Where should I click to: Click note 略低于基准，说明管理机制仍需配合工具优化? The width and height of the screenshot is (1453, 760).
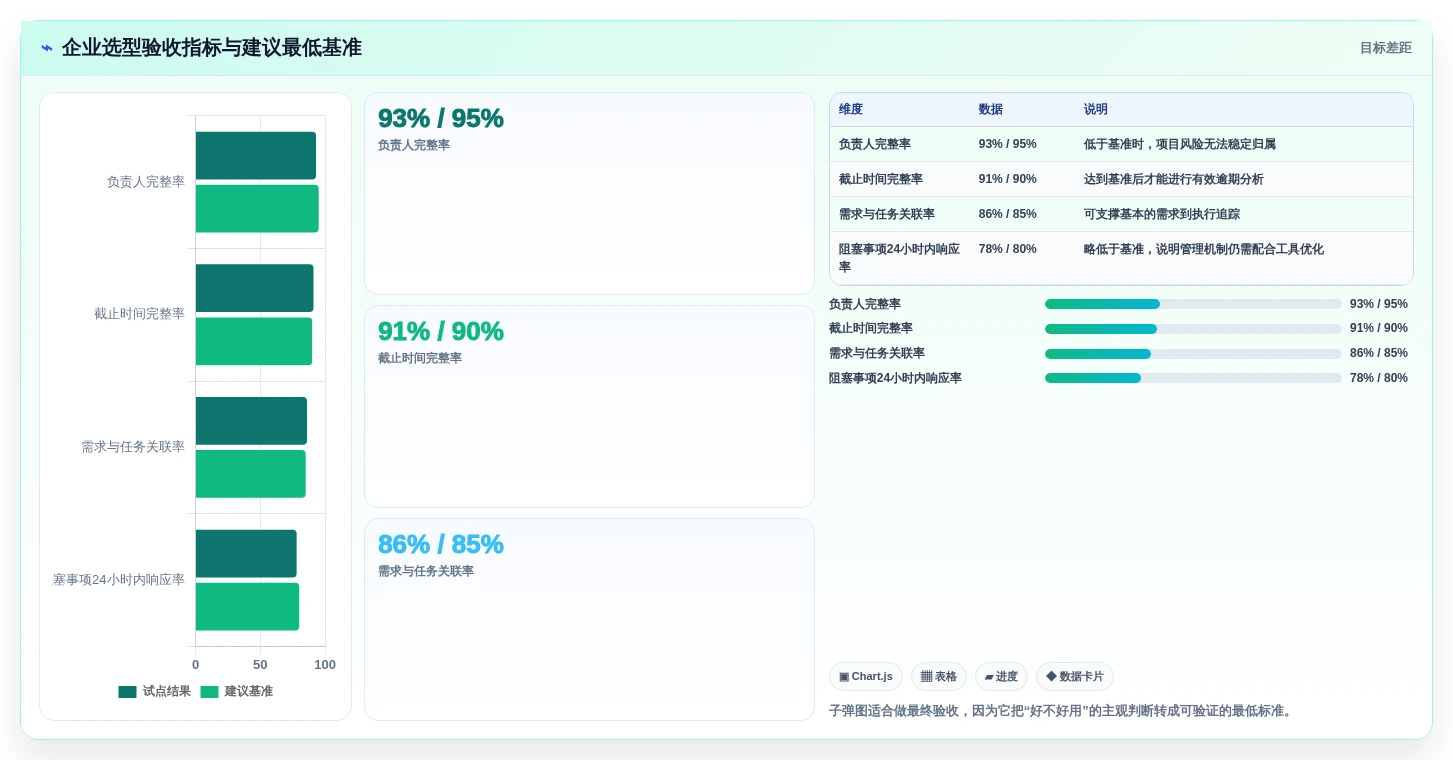coord(1204,249)
